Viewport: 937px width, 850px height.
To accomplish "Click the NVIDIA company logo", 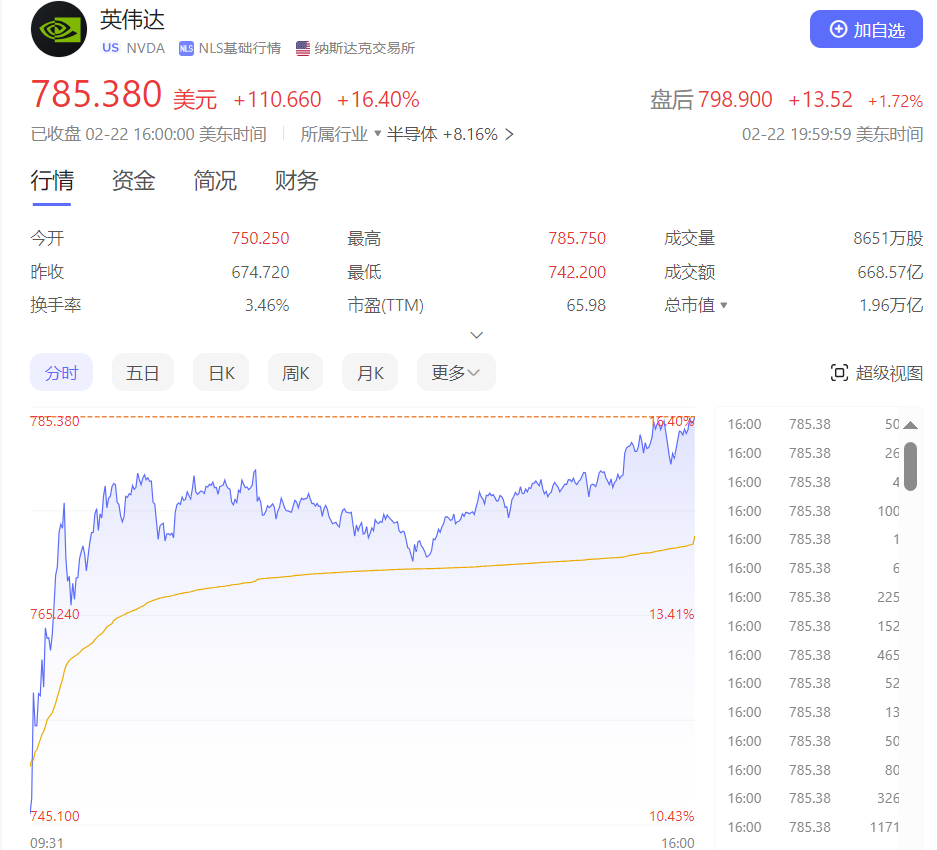I will click(x=57, y=29).
